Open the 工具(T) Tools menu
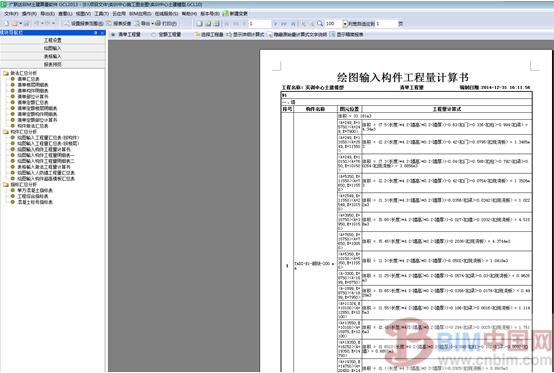The width and height of the screenshot is (554, 373). point(101,14)
